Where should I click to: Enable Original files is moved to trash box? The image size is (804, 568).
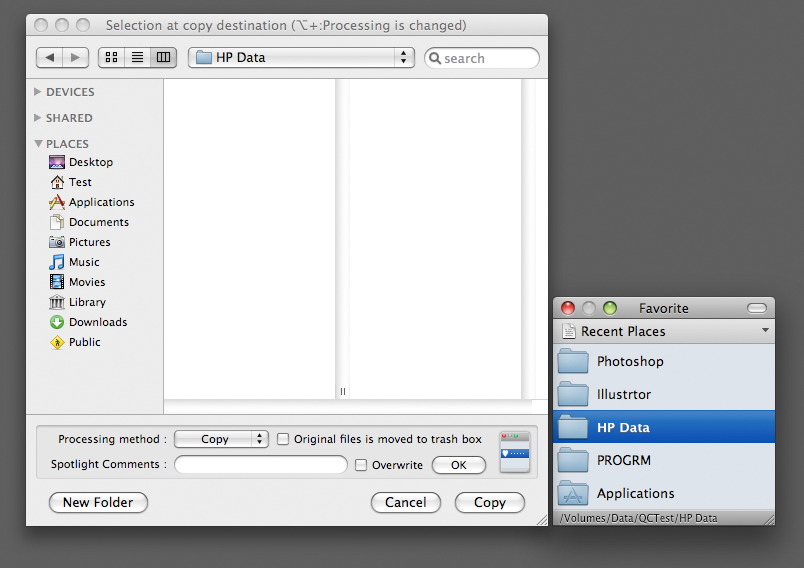click(283, 439)
